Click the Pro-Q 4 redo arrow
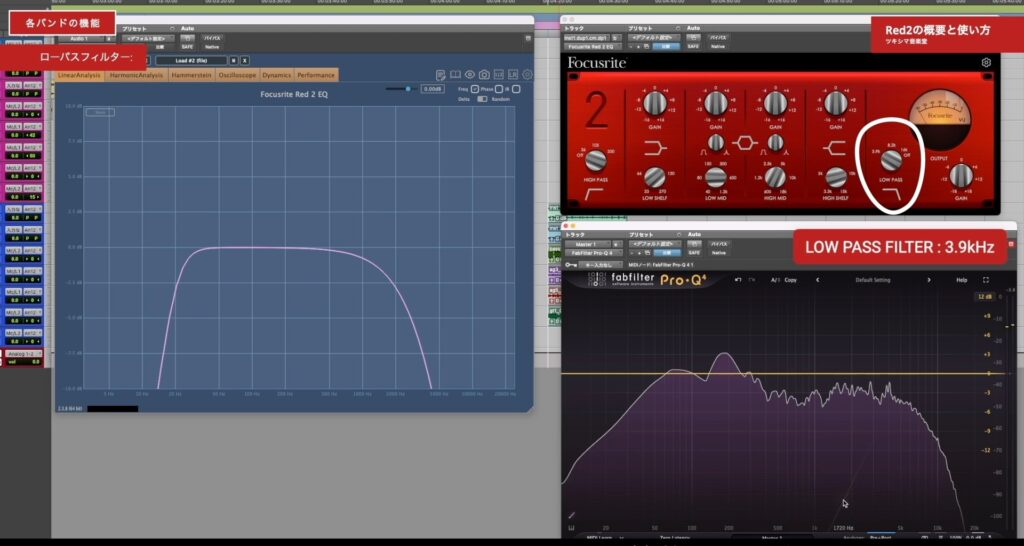This screenshot has width=1024, height=546. [750, 280]
